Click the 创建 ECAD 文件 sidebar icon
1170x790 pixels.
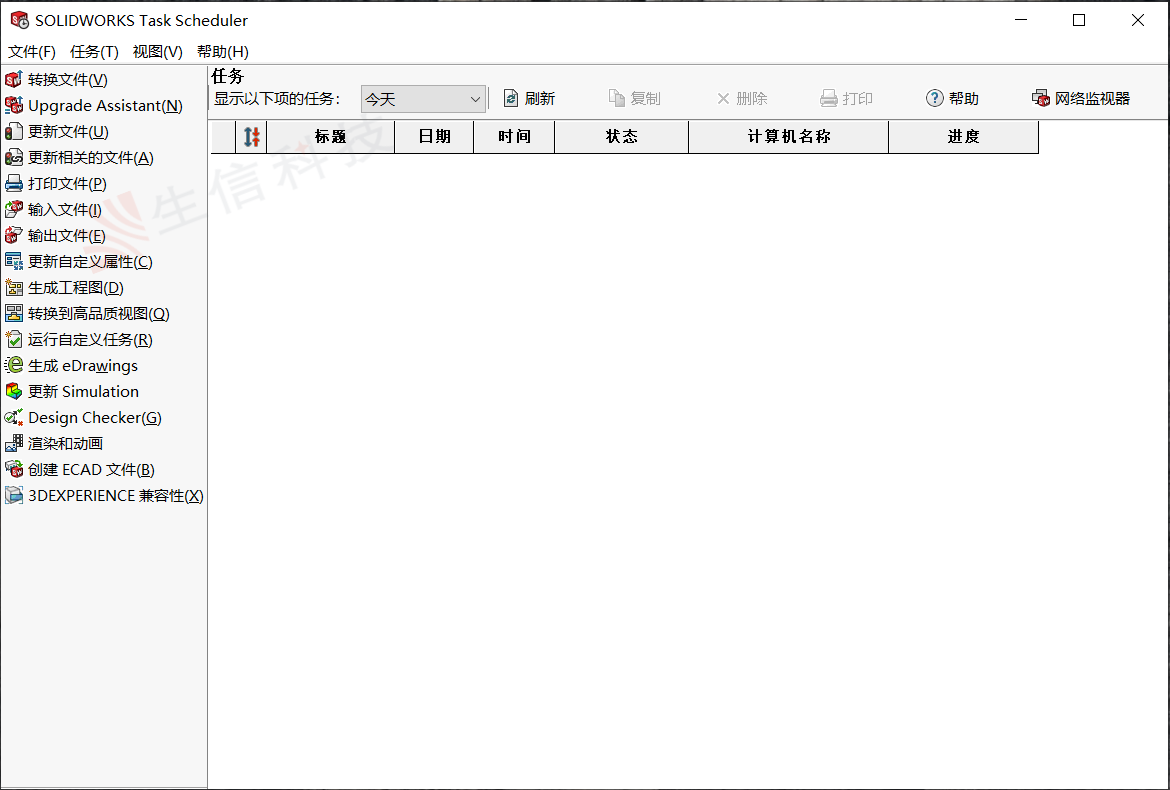click(13, 470)
